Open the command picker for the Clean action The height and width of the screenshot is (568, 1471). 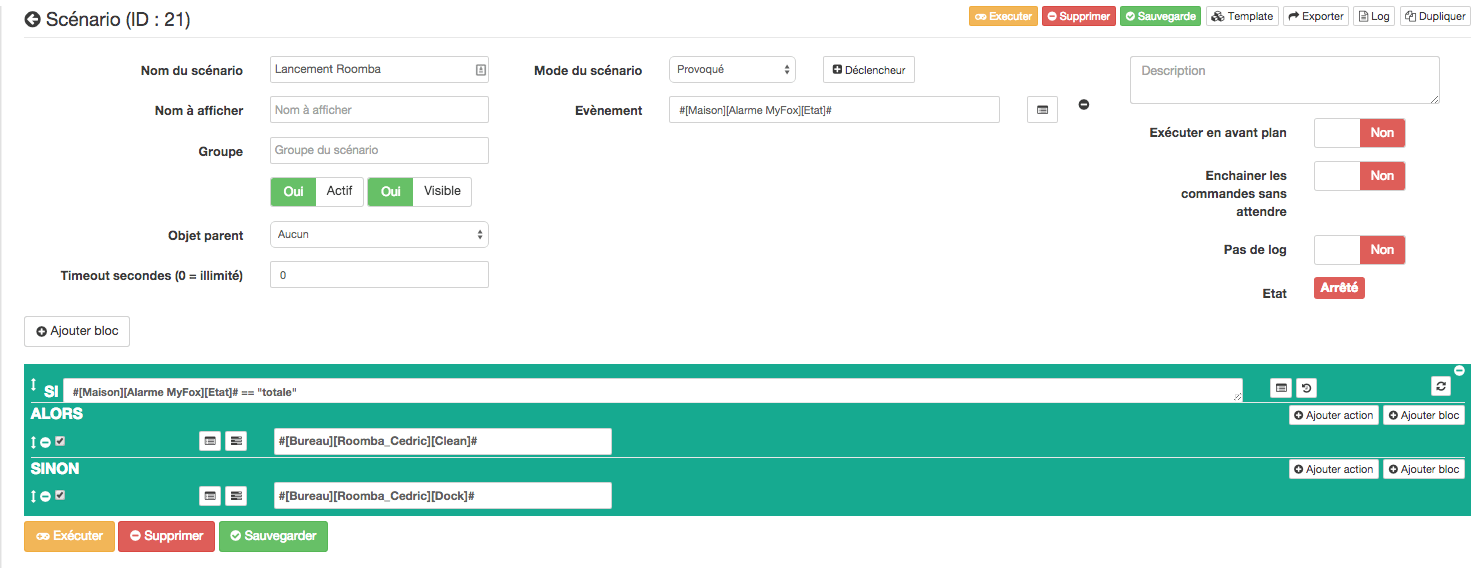click(x=210, y=441)
